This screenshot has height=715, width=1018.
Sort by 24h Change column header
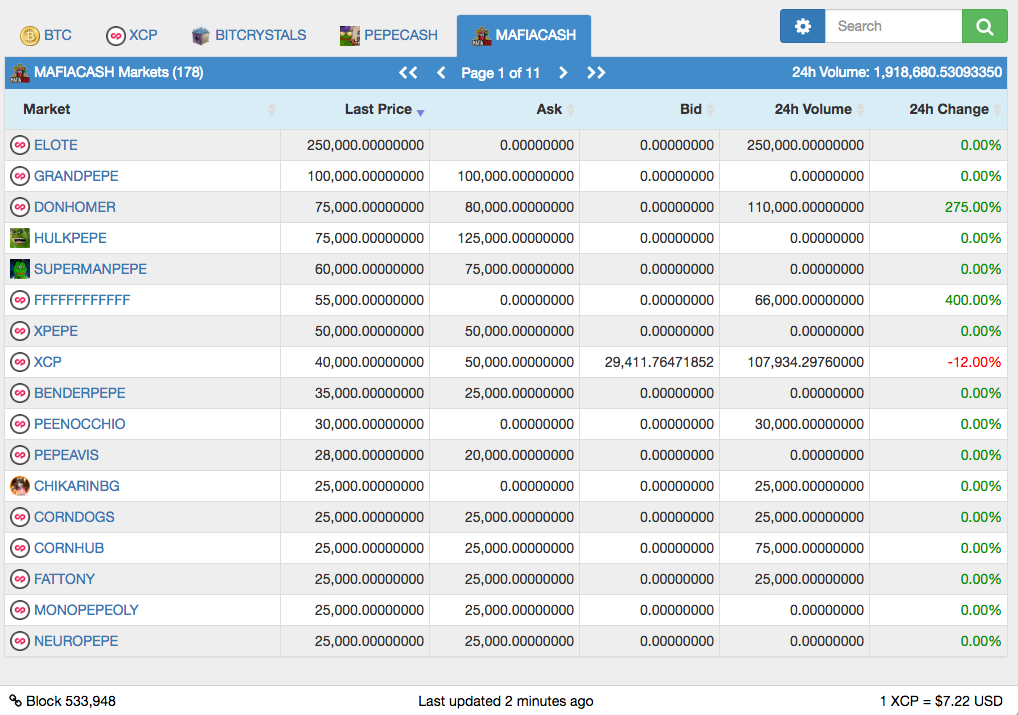pos(938,109)
